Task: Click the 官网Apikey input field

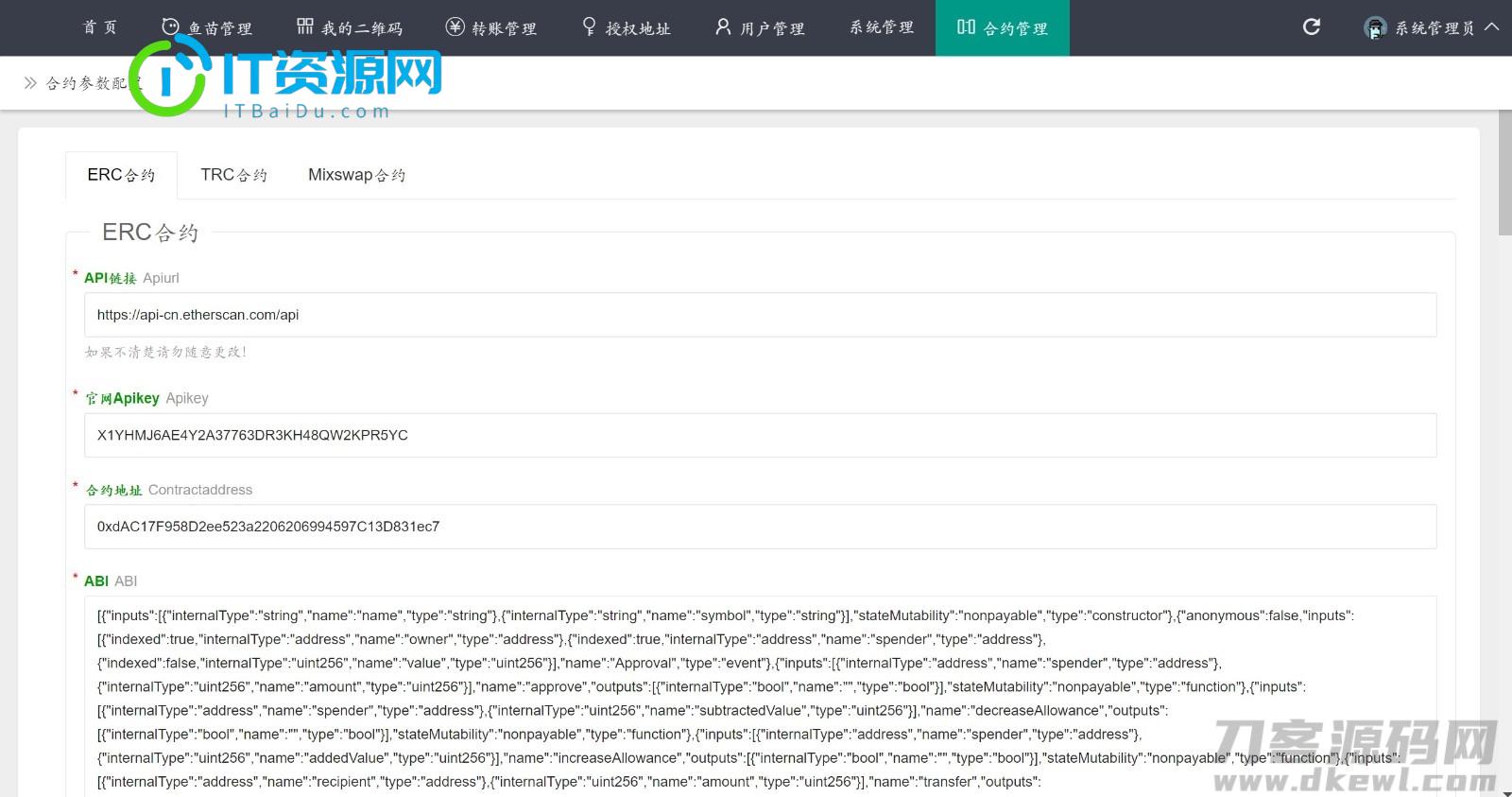Action: pos(761,435)
